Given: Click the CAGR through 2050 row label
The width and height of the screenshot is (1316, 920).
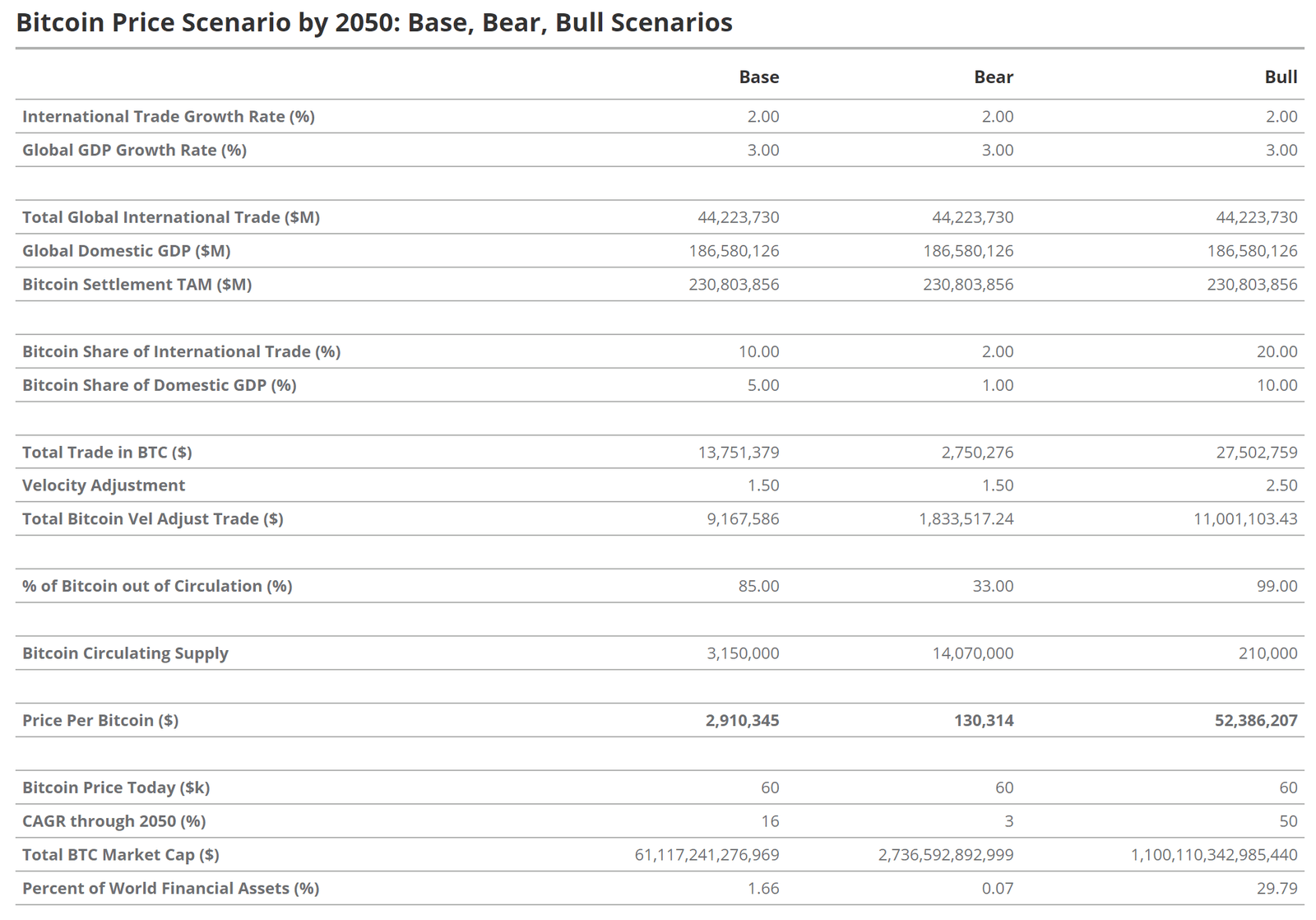Looking at the screenshot, I should click(114, 821).
